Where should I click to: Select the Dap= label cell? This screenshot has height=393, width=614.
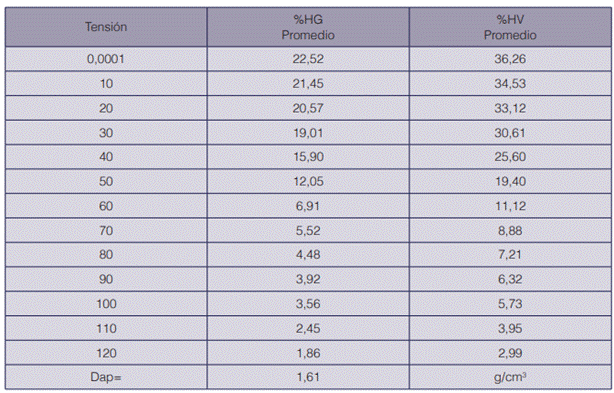click(106, 377)
